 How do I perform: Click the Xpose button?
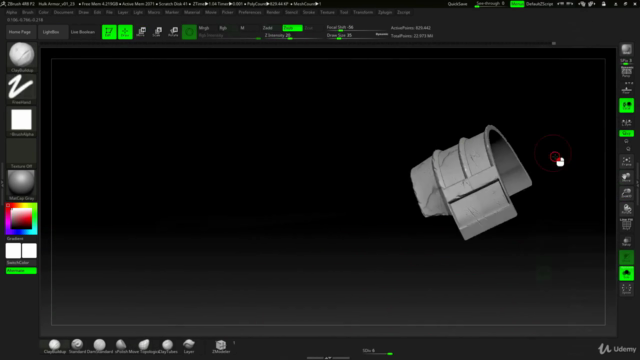(x=627, y=289)
